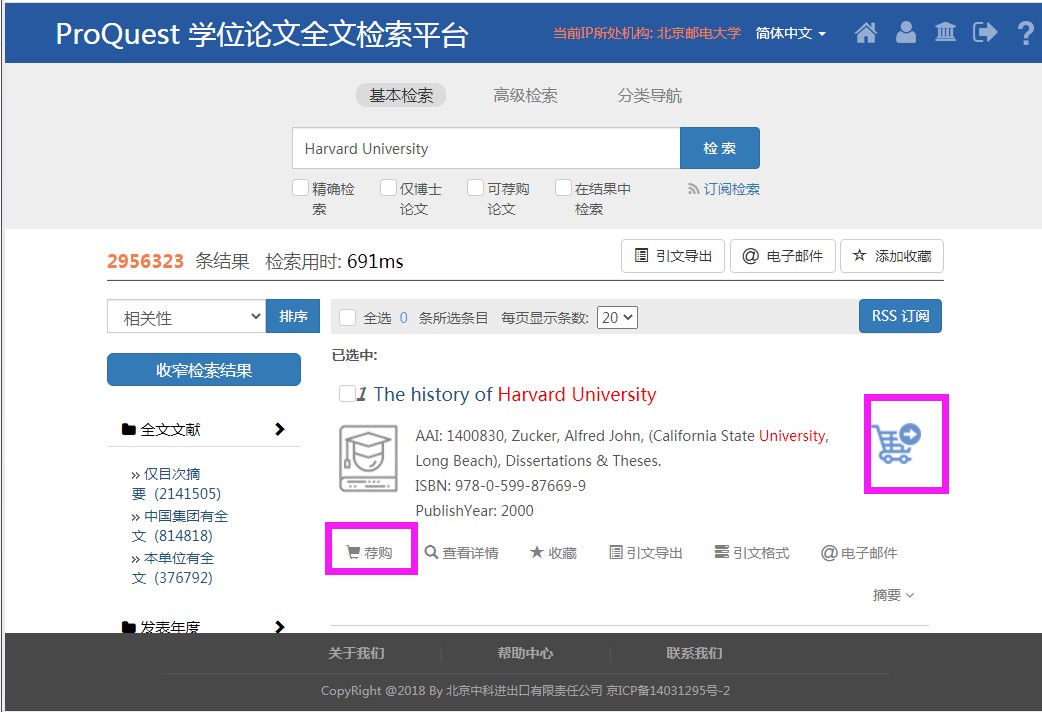This screenshot has width=1042, height=712.
Task: Open title The history of Harvard University
Action: (515, 394)
